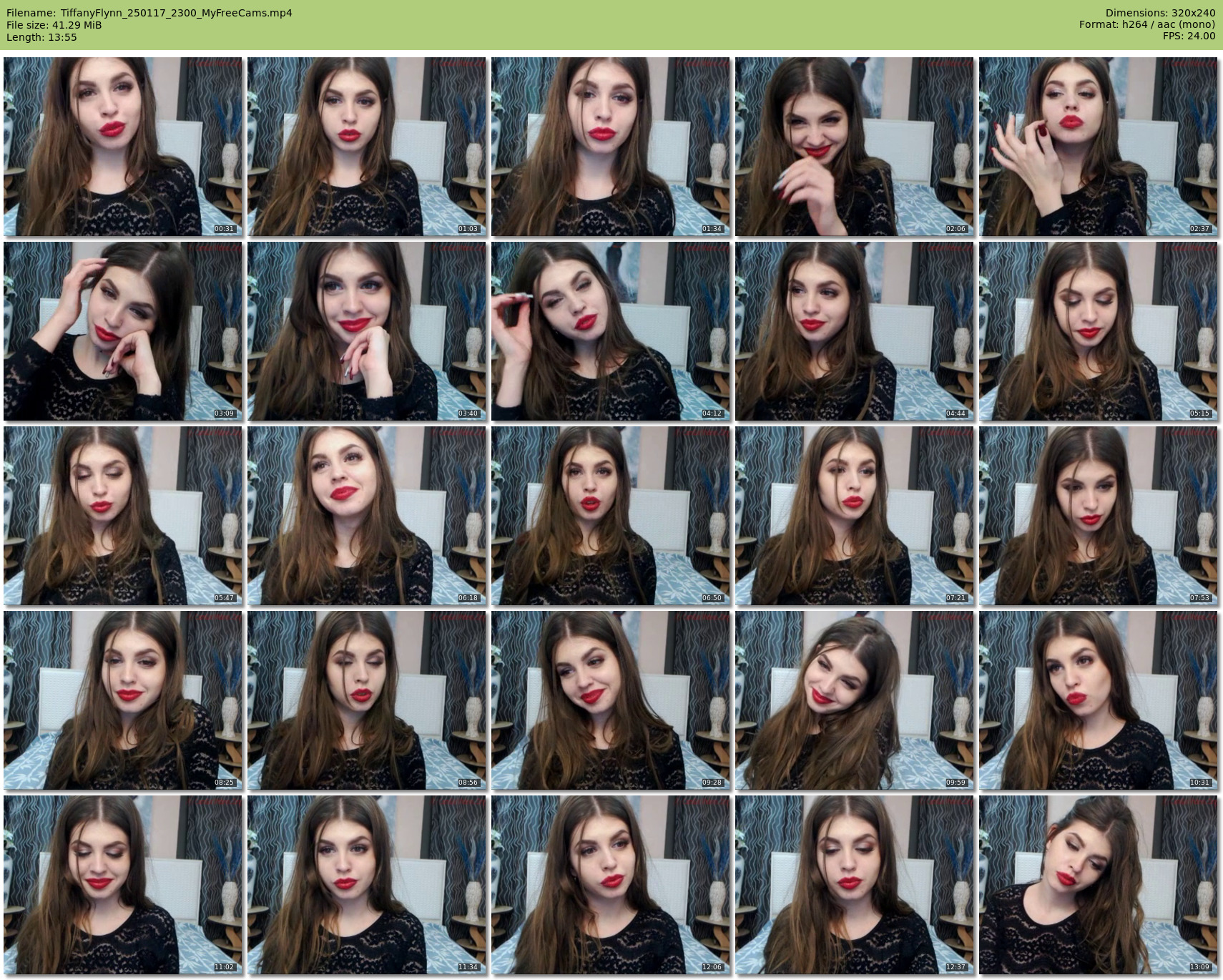
Task: Select the frame marked 10:31
Action: pyautogui.click(x=1098, y=700)
